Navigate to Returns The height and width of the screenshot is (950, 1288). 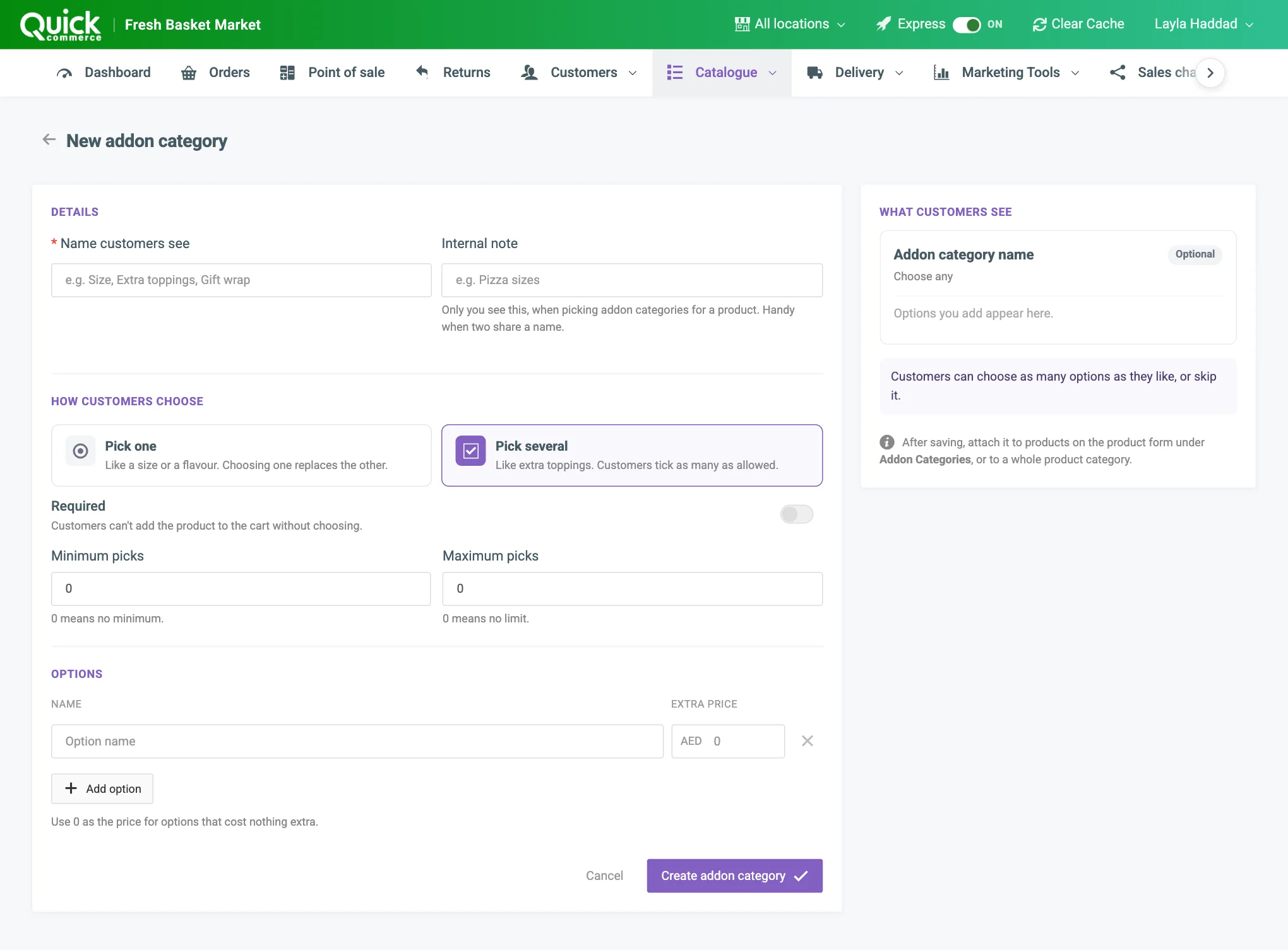point(453,73)
